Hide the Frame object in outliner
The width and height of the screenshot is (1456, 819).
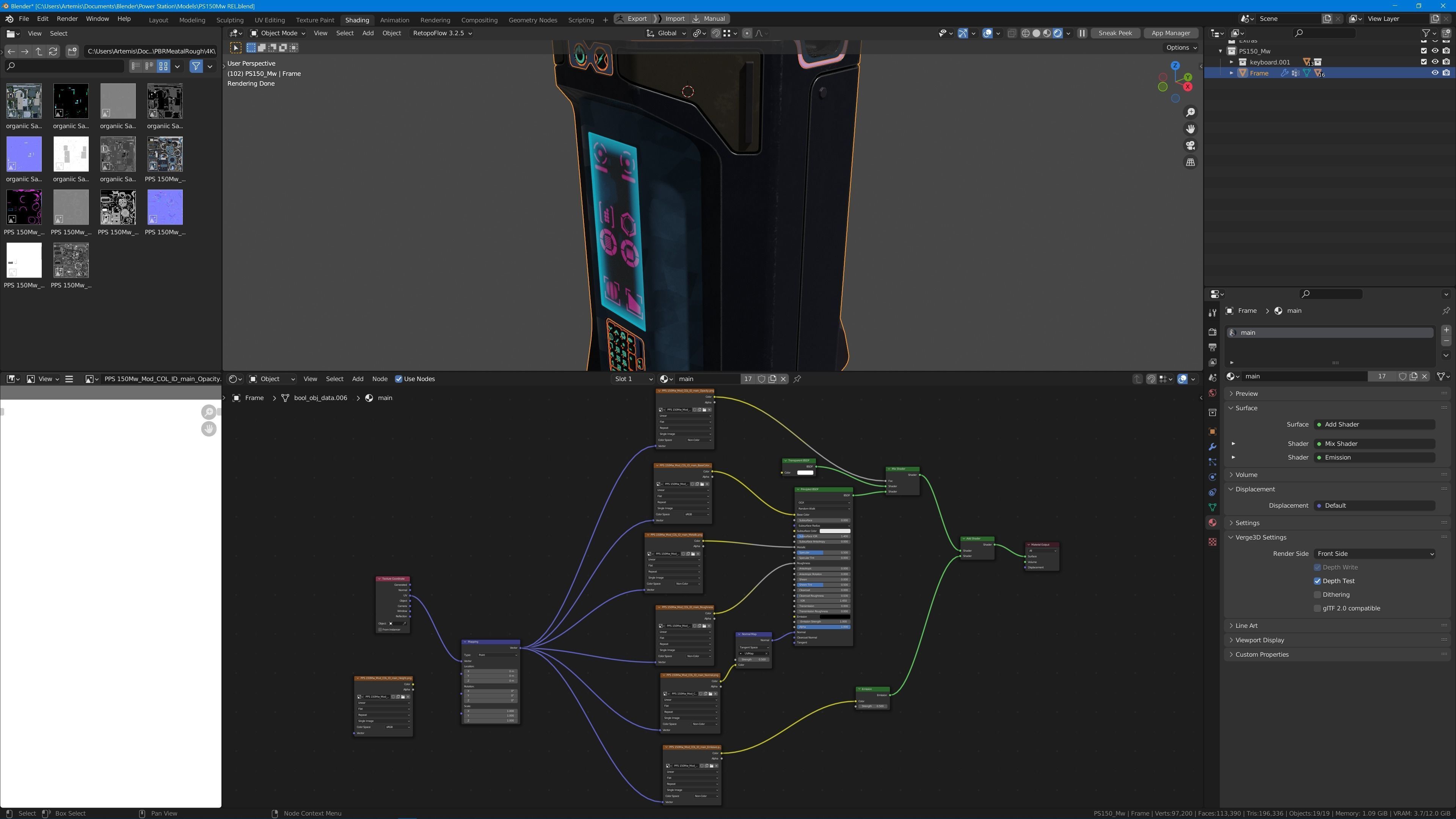(1434, 73)
